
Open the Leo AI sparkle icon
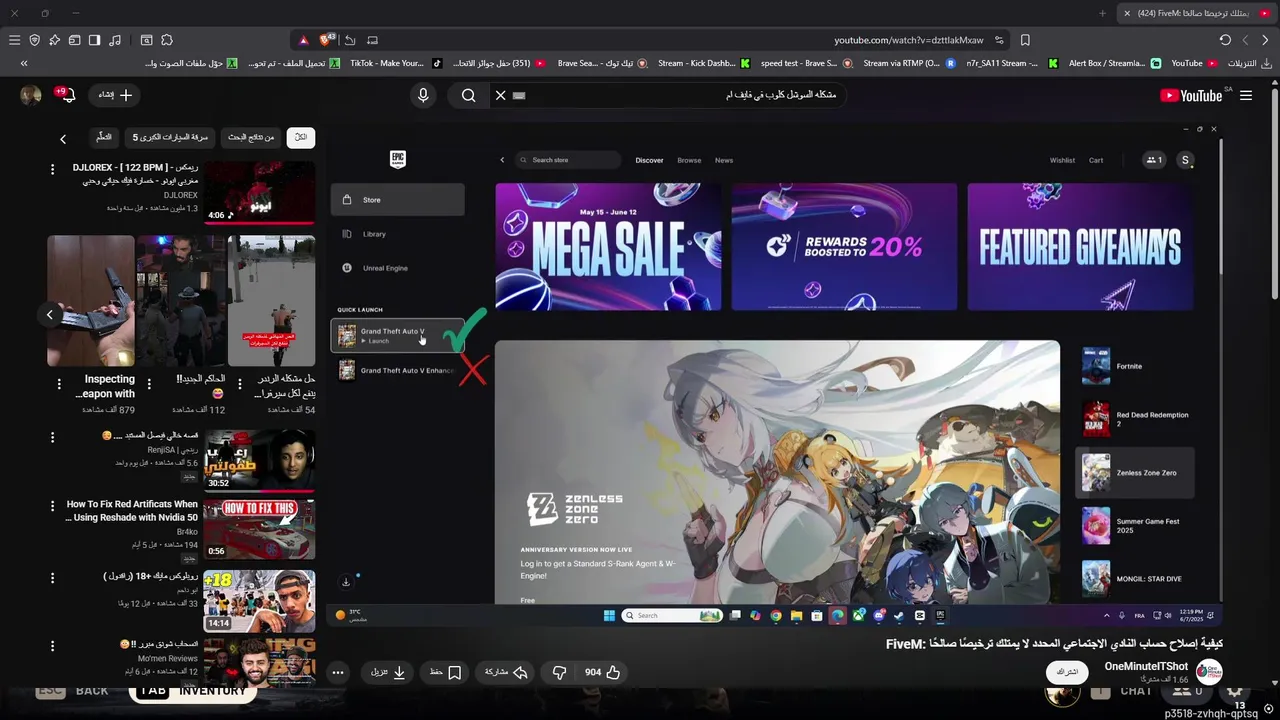(x=54, y=40)
